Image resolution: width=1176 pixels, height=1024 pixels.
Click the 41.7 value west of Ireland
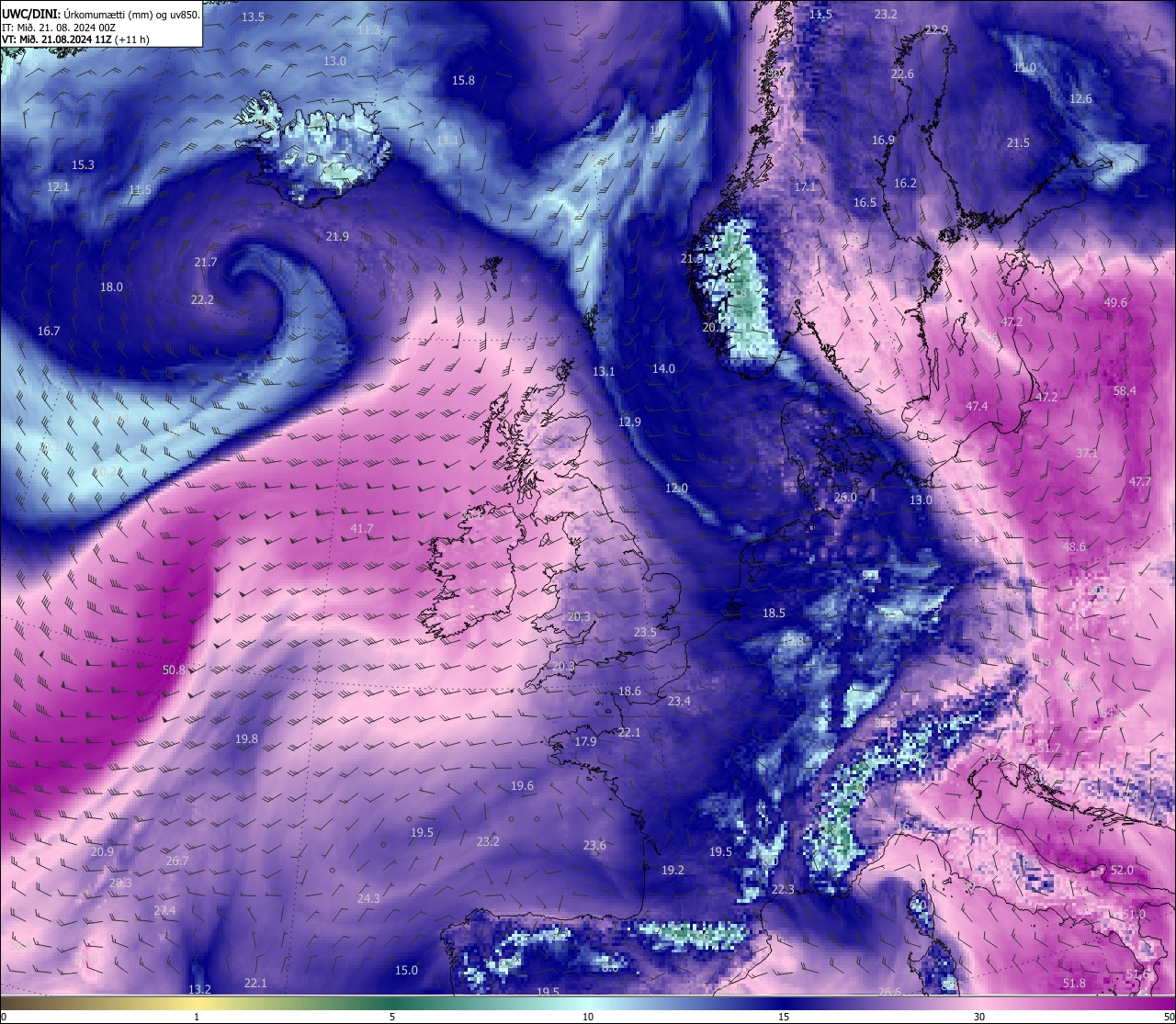362,529
